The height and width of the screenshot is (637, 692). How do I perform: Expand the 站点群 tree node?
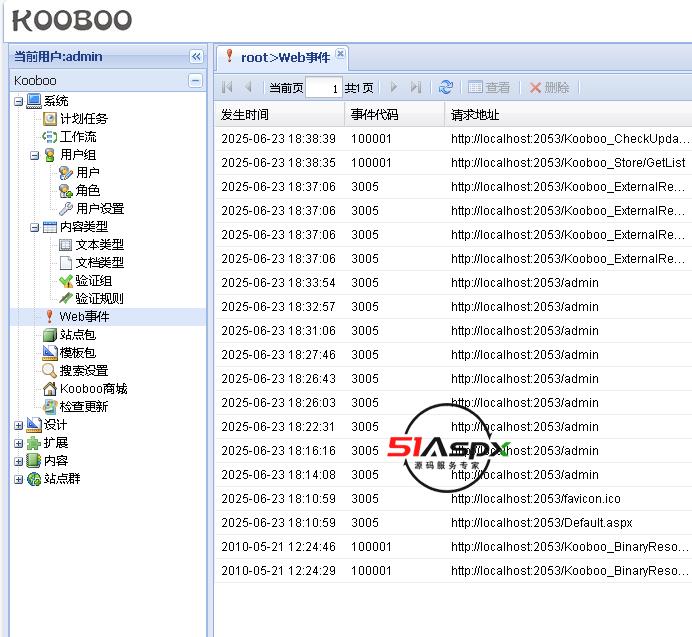19,479
